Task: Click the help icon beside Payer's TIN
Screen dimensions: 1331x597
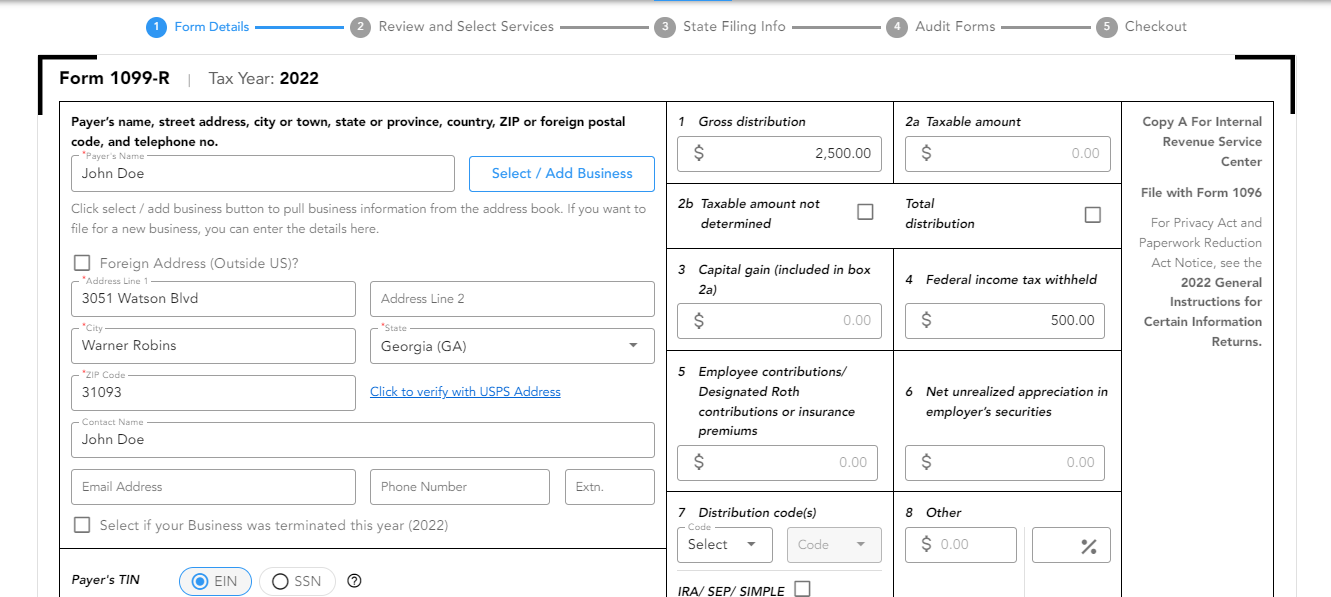Action: tap(353, 581)
